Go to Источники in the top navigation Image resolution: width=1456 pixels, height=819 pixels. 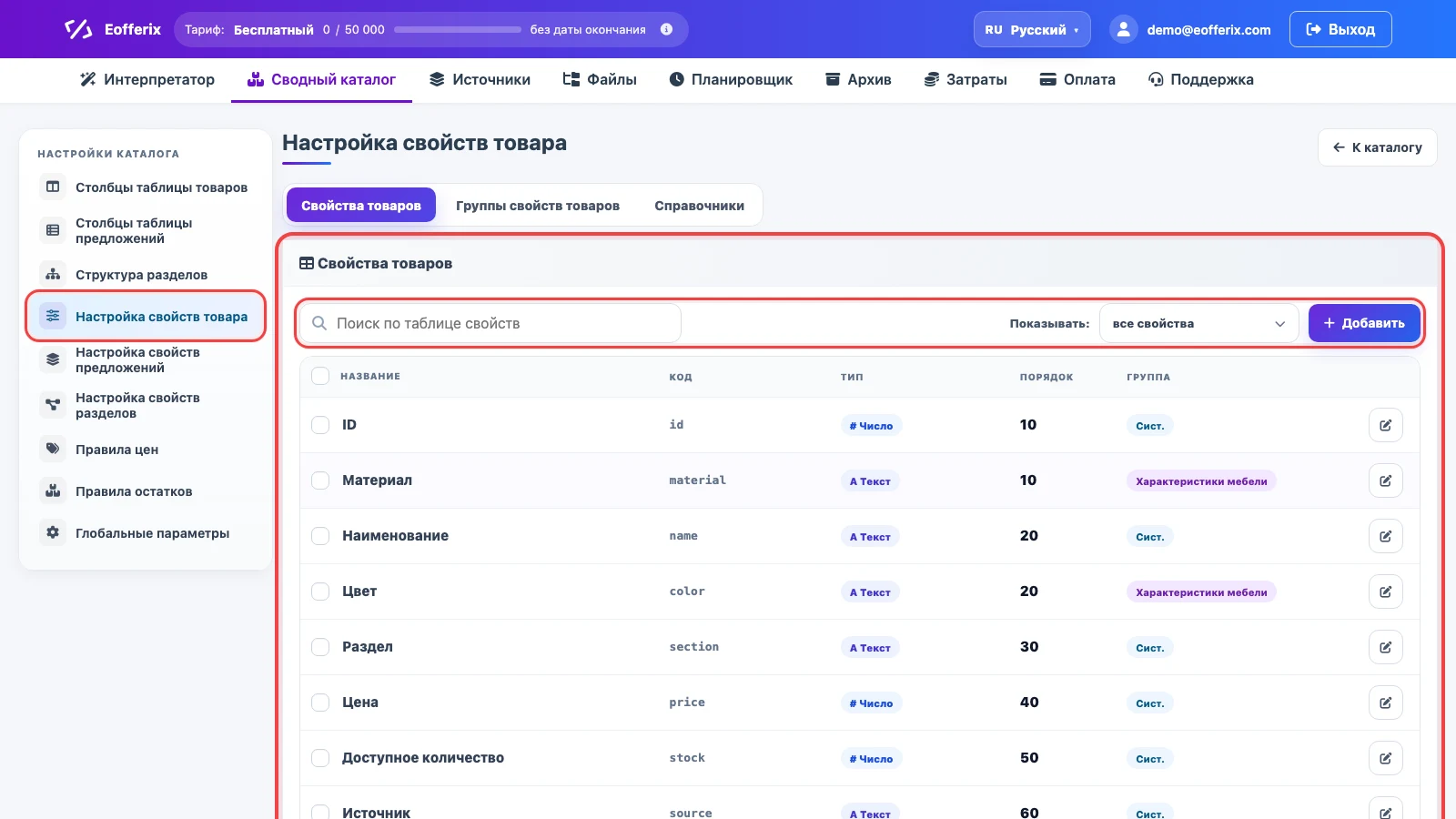coord(480,79)
